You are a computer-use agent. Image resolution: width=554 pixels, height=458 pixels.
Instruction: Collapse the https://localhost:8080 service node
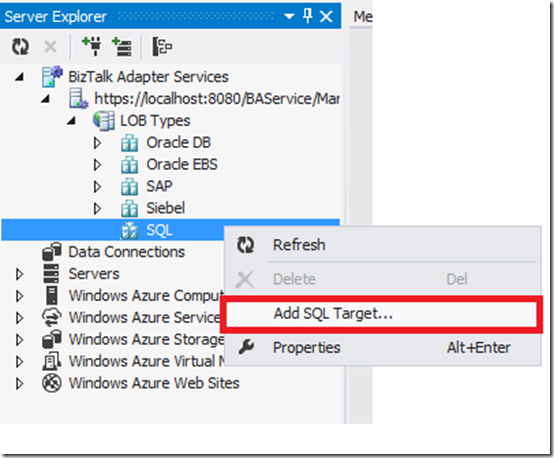[45, 99]
